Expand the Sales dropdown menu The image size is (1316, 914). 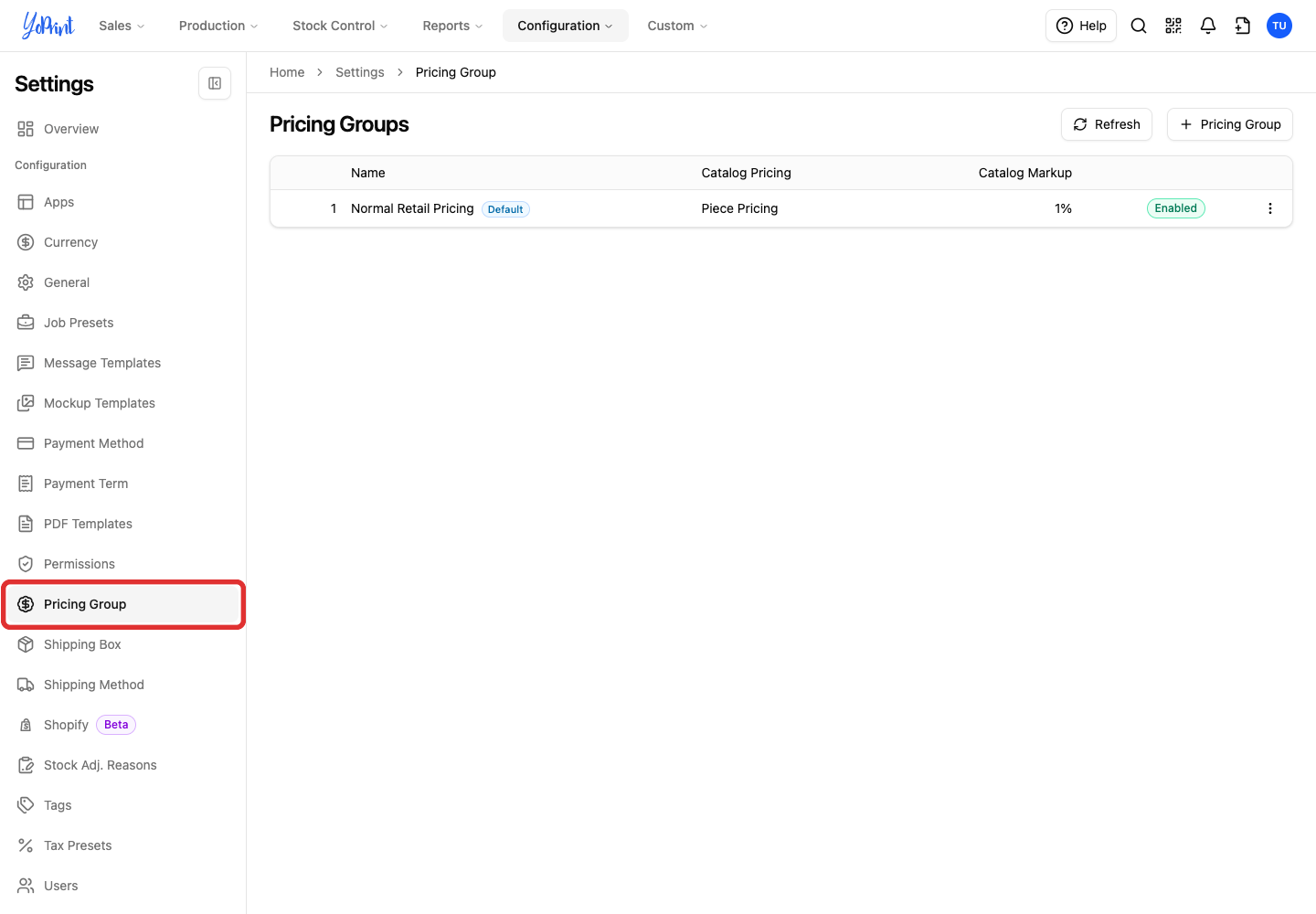[x=122, y=26]
